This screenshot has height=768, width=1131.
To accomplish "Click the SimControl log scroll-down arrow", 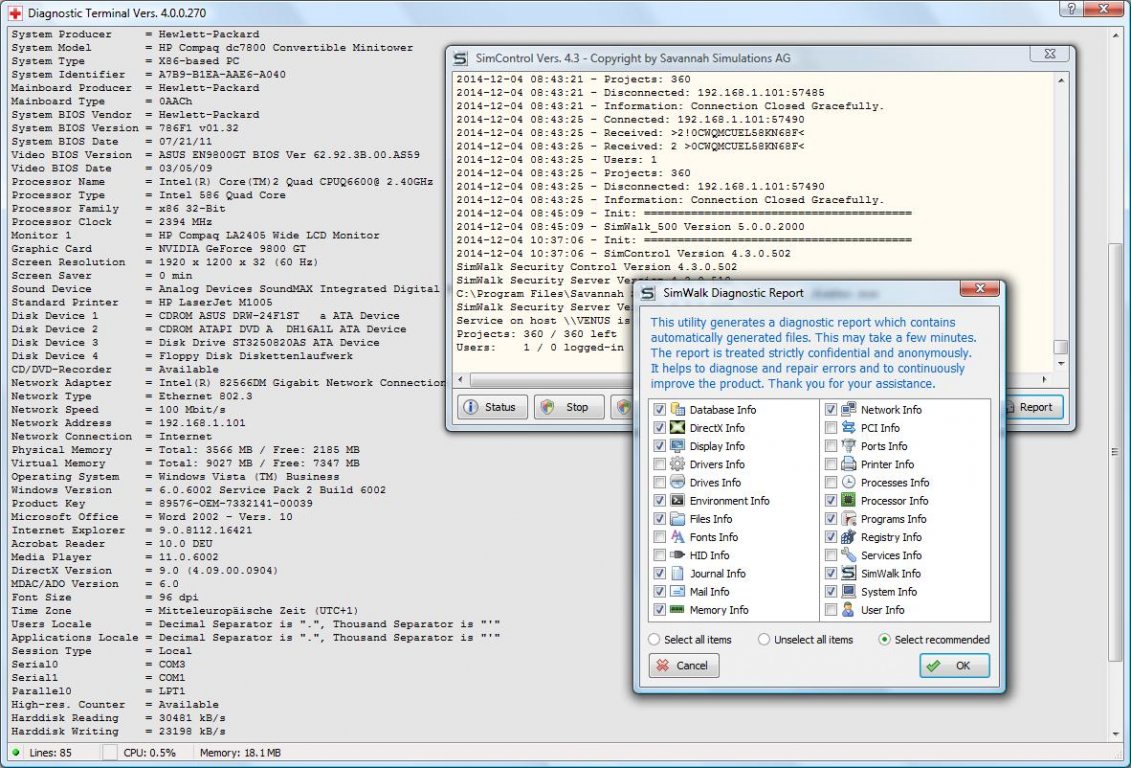I will pyautogui.click(x=1060, y=363).
